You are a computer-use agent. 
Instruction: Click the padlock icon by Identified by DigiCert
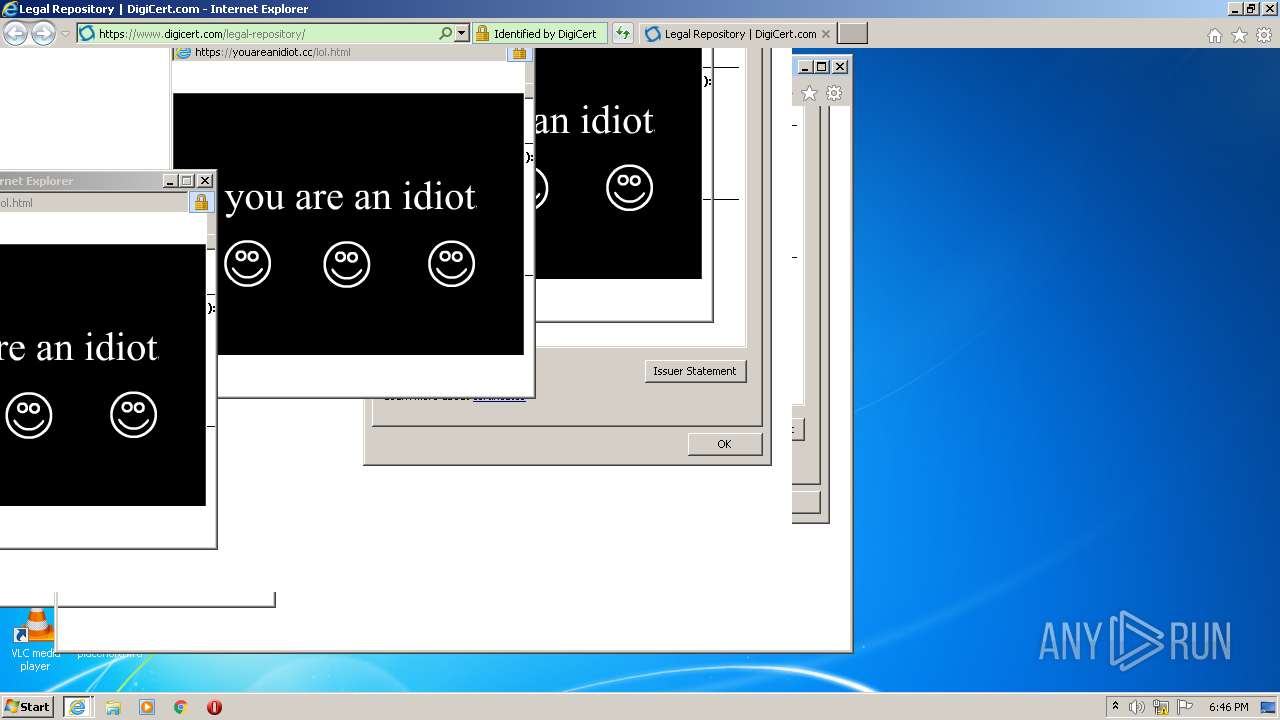482,34
